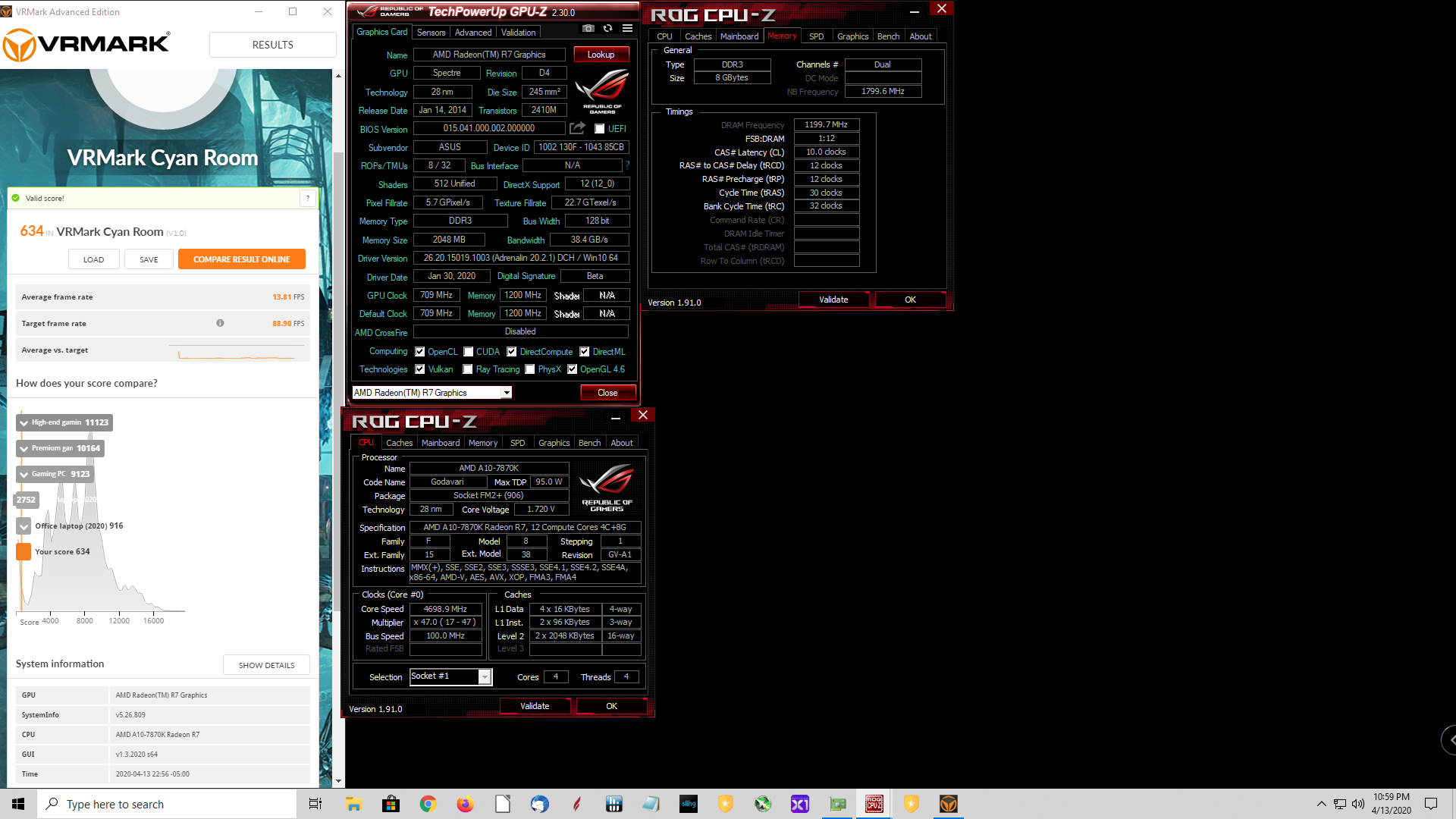This screenshot has height=819, width=1456.
Task: Click the GPU-Z Lookup button
Action: tap(601, 55)
